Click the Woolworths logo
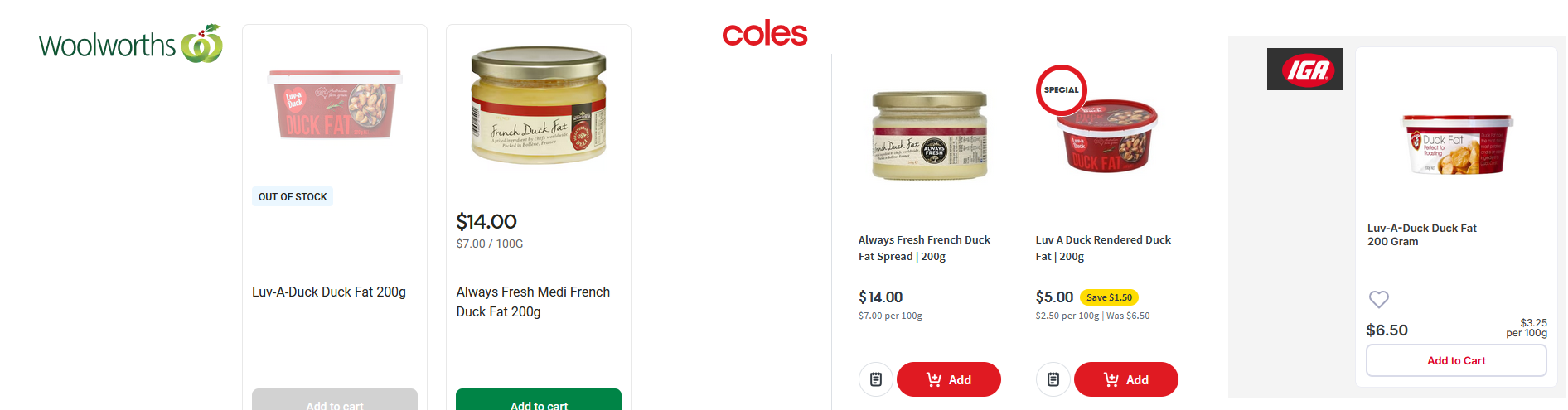This screenshot has width=1568, height=410. [130, 44]
